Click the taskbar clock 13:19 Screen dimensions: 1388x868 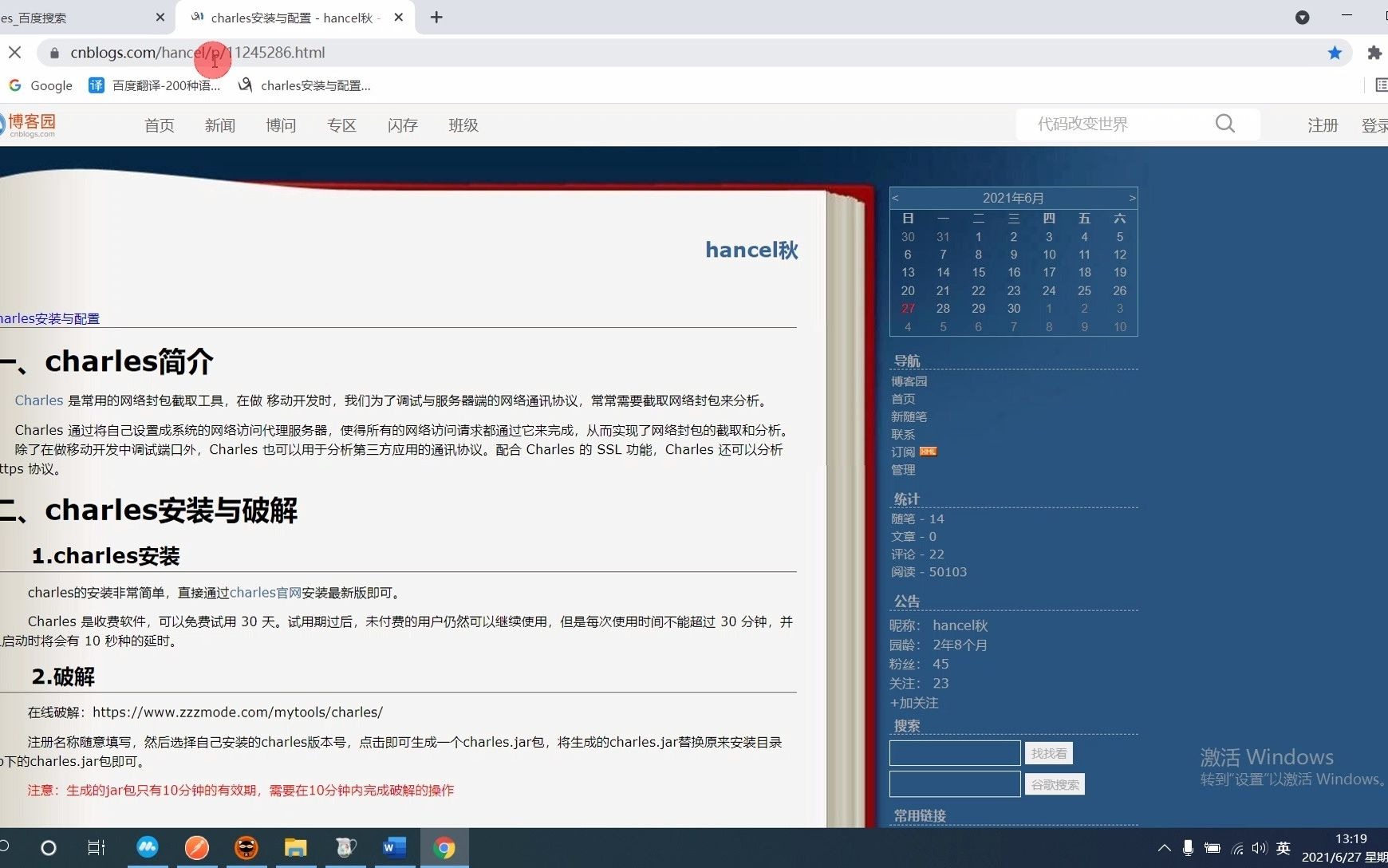point(1351,838)
